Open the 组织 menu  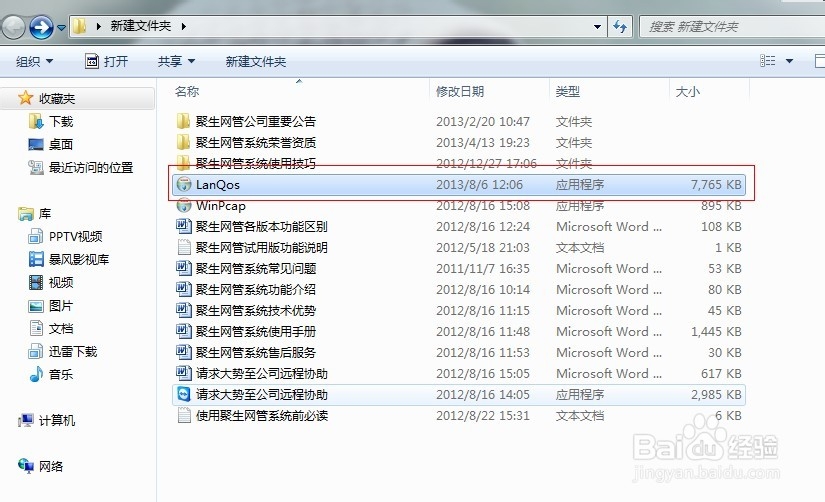(34, 62)
